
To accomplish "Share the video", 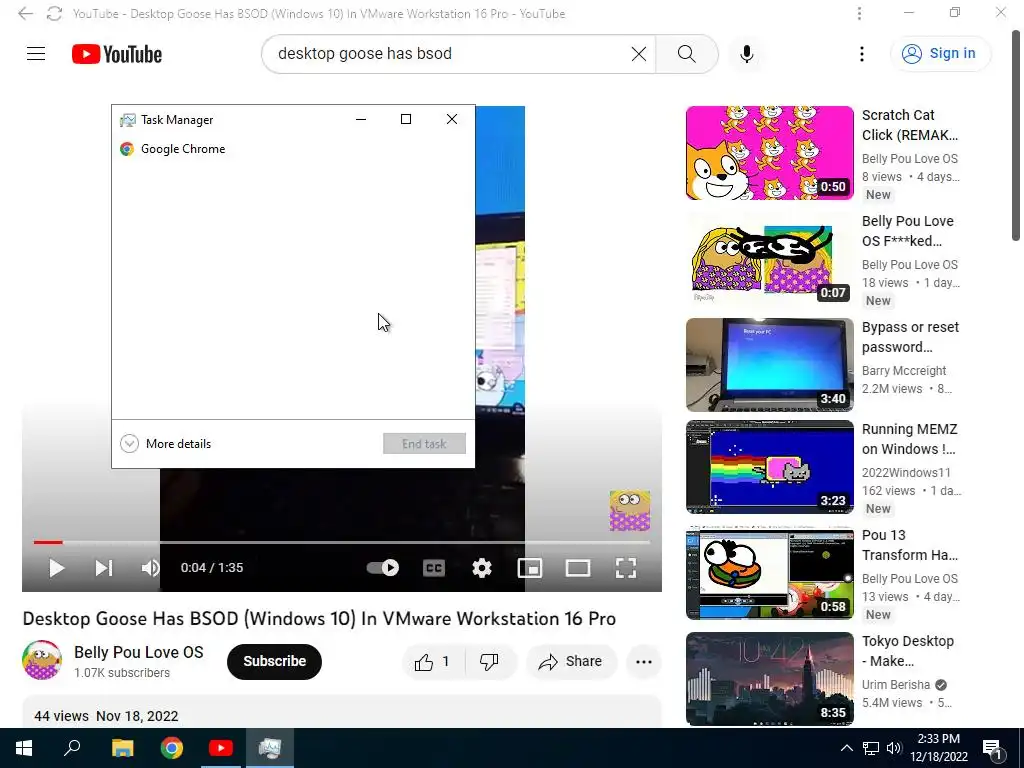I will [570, 662].
